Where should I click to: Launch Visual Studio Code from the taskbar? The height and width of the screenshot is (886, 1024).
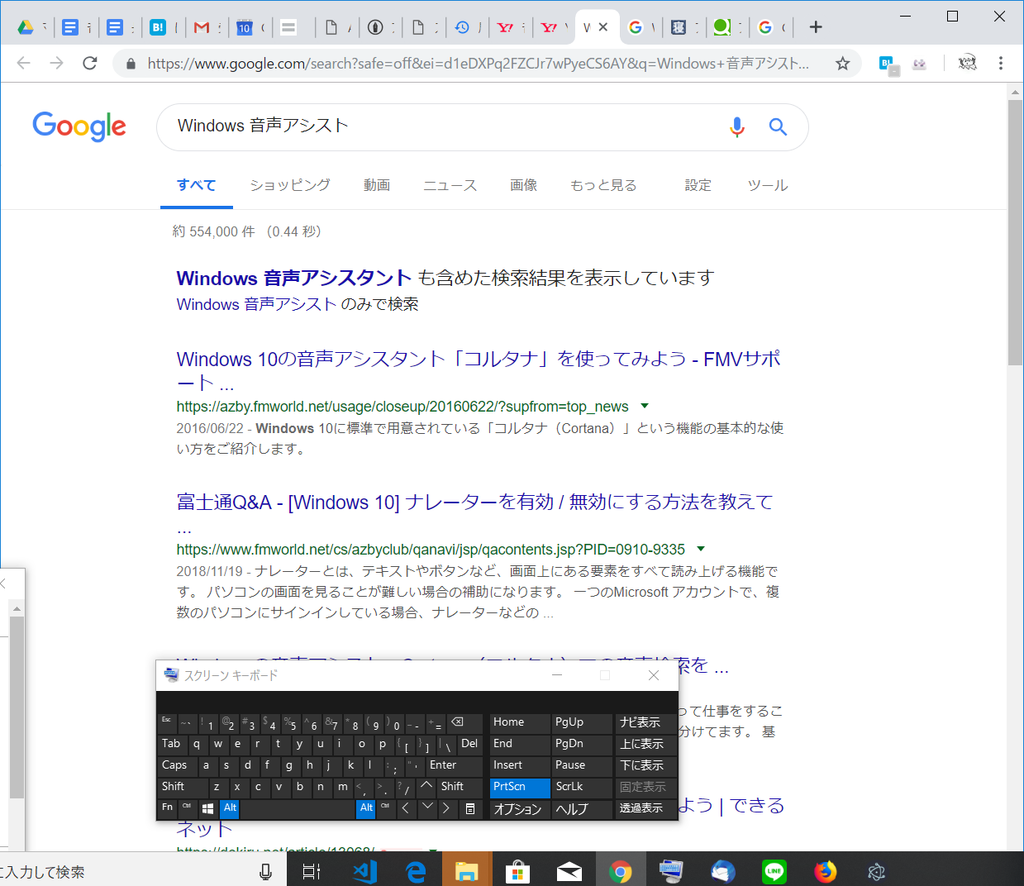364,870
